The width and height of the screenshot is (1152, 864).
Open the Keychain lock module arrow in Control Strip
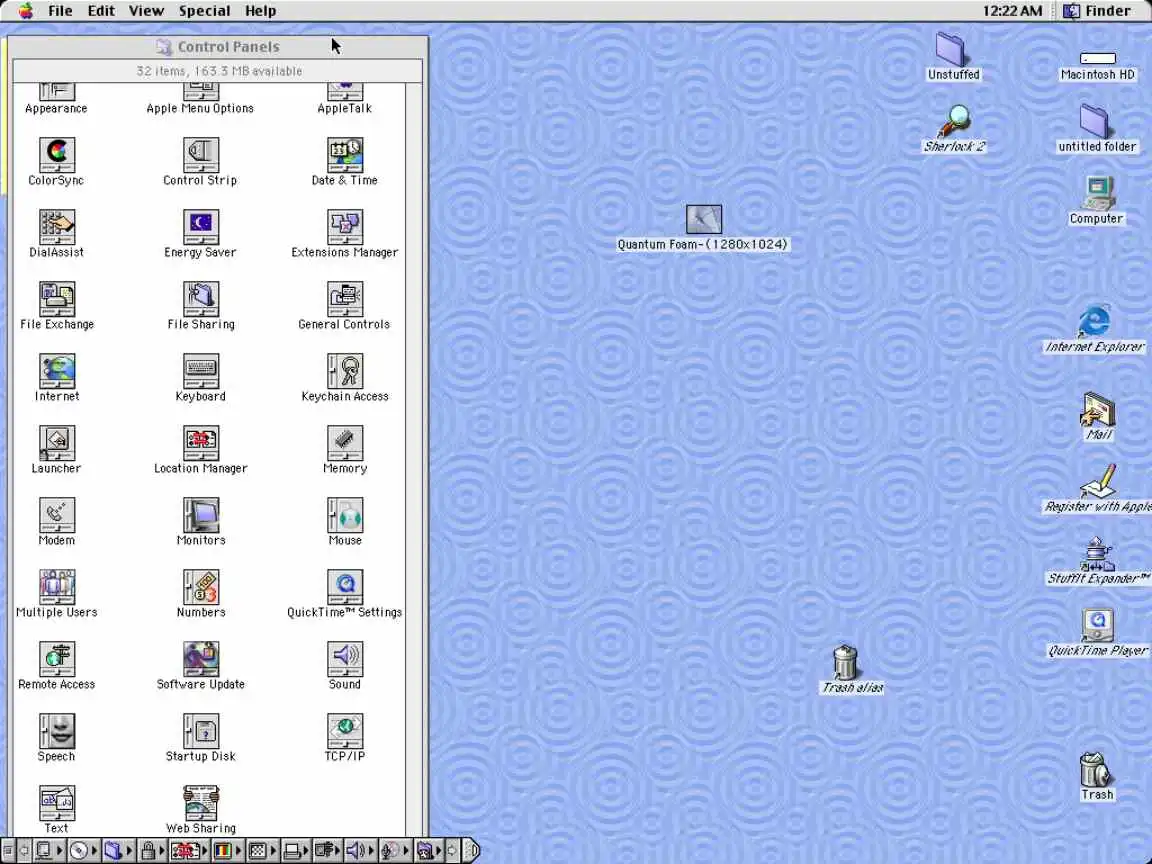click(x=162, y=851)
